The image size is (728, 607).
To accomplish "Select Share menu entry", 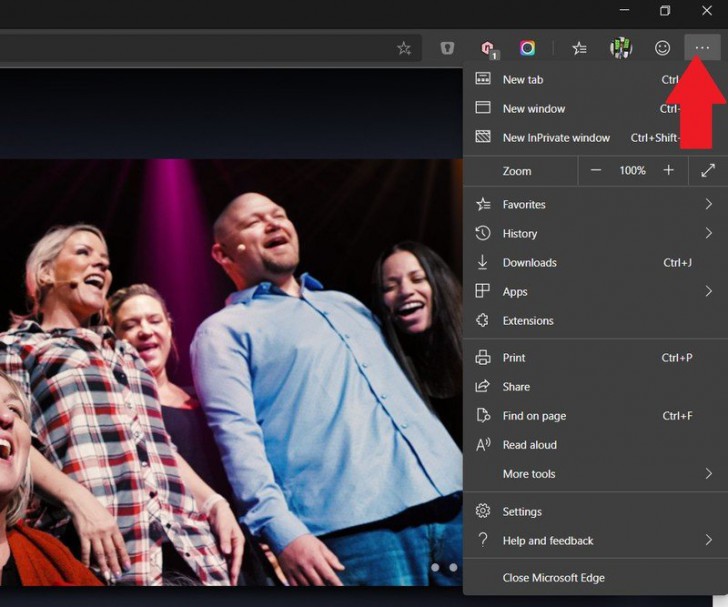I will tap(595, 386).
